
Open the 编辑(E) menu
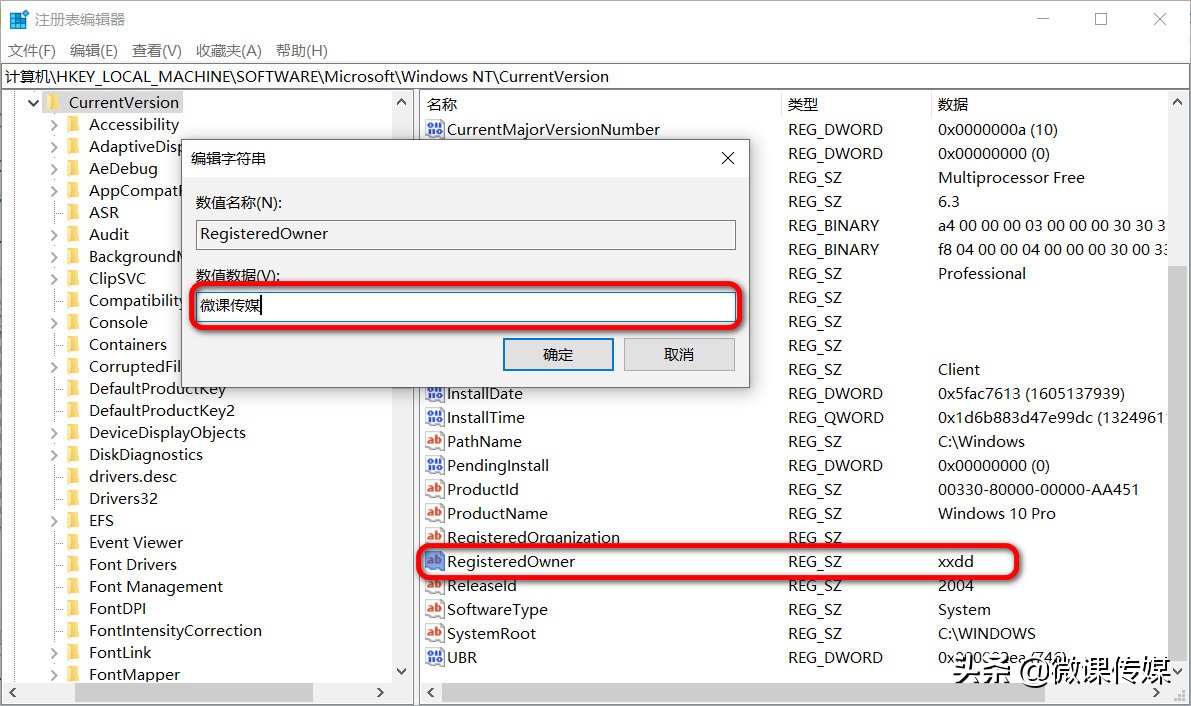point(93,50)
